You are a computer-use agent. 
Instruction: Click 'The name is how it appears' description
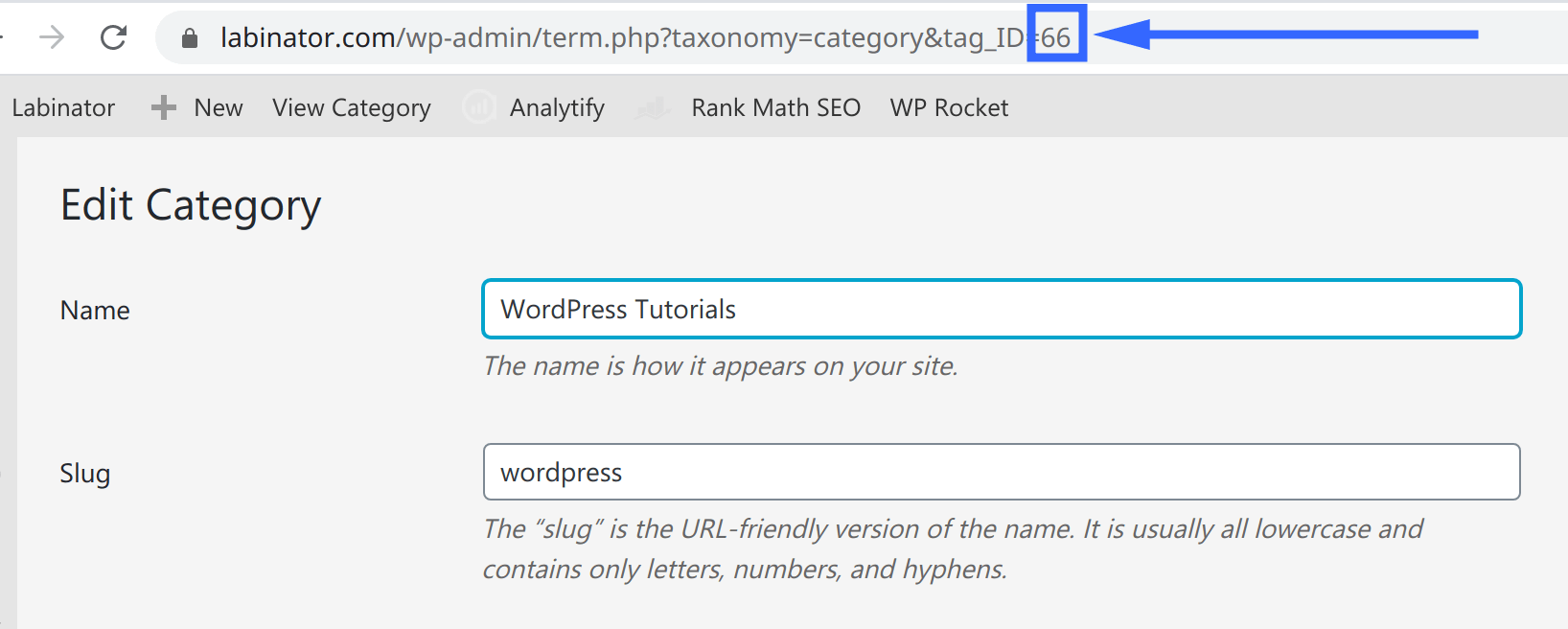click(x=721, y=366)
